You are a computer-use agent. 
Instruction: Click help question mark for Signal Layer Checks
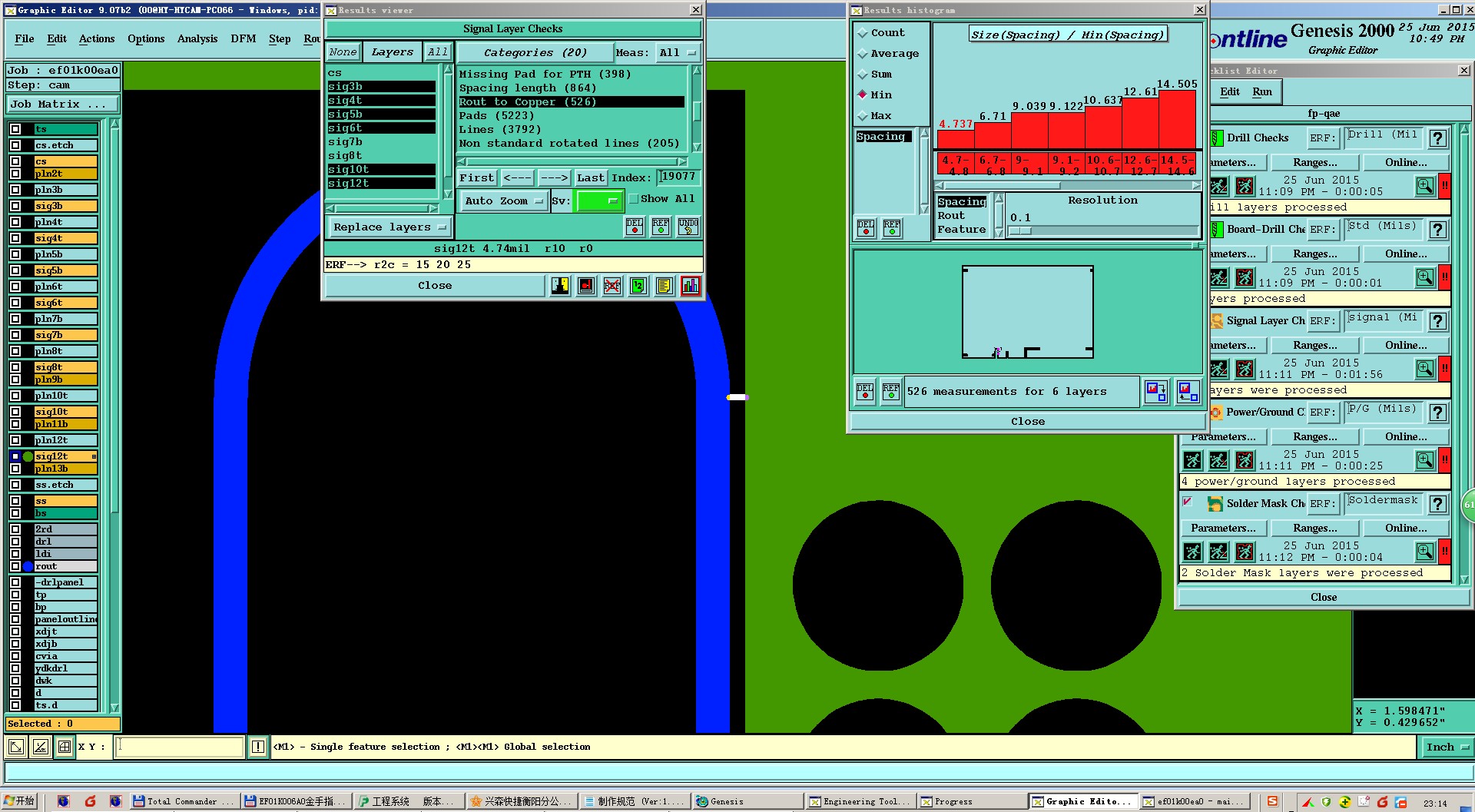point(1438,321)
